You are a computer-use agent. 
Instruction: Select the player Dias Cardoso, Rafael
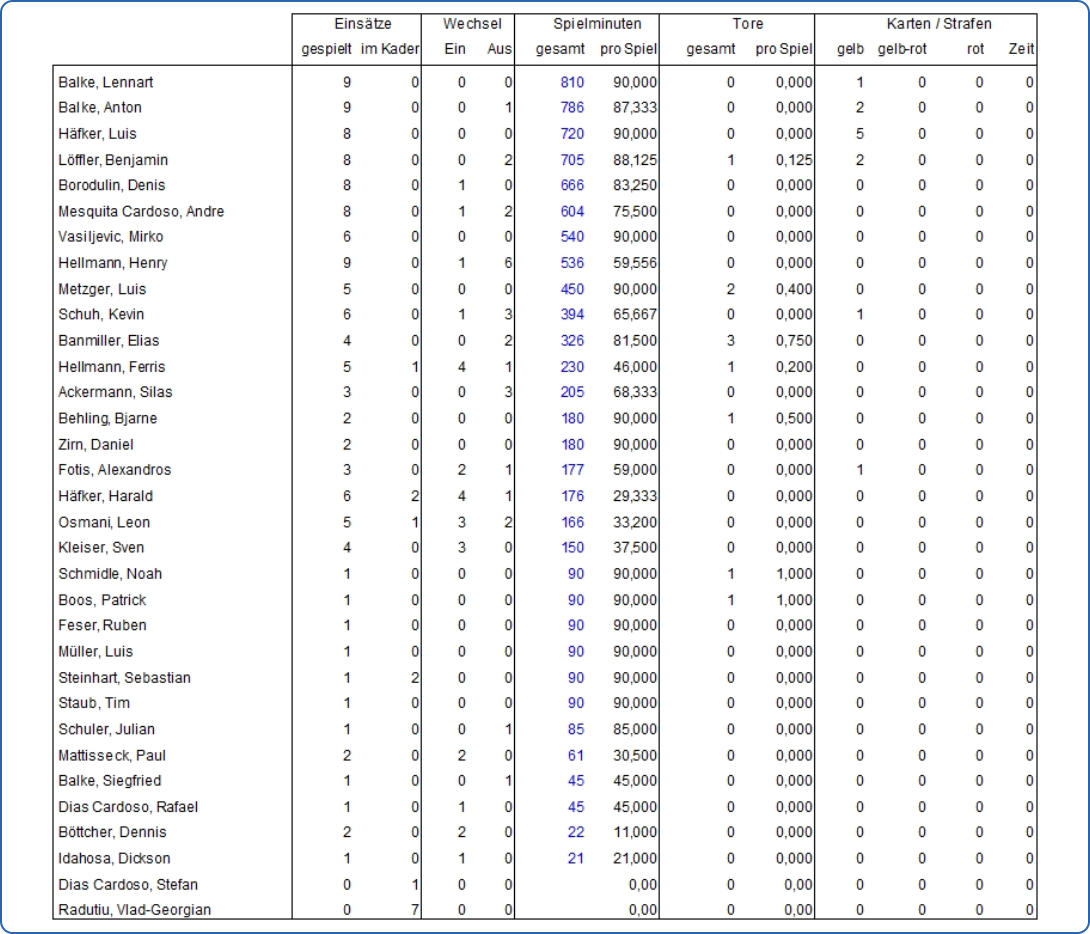tap(128, 808)
